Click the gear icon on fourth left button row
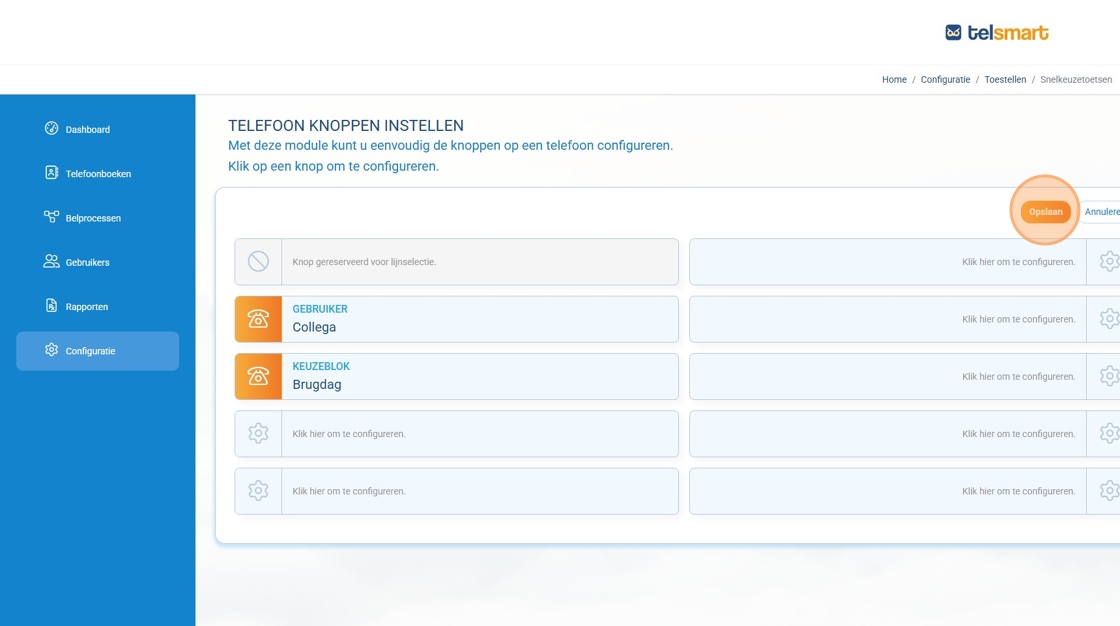The width and height of the screenshot is (1120, 626). click(x=258, y=434)
